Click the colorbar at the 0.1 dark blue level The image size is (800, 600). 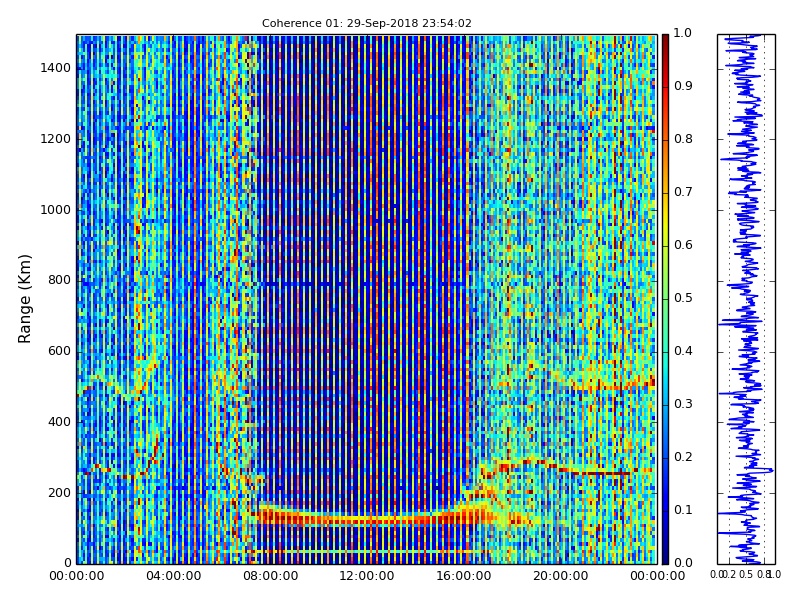tap(665, 510)
